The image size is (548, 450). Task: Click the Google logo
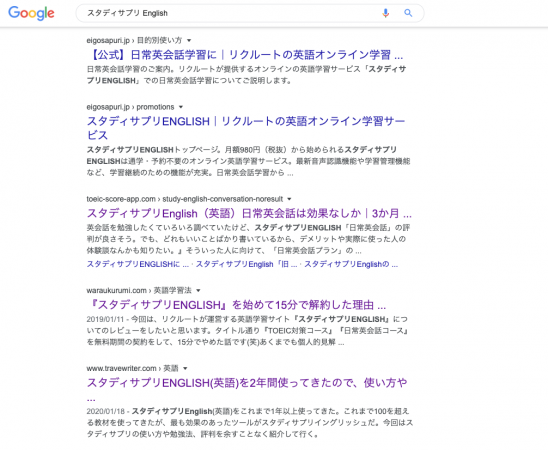point(31,13)
